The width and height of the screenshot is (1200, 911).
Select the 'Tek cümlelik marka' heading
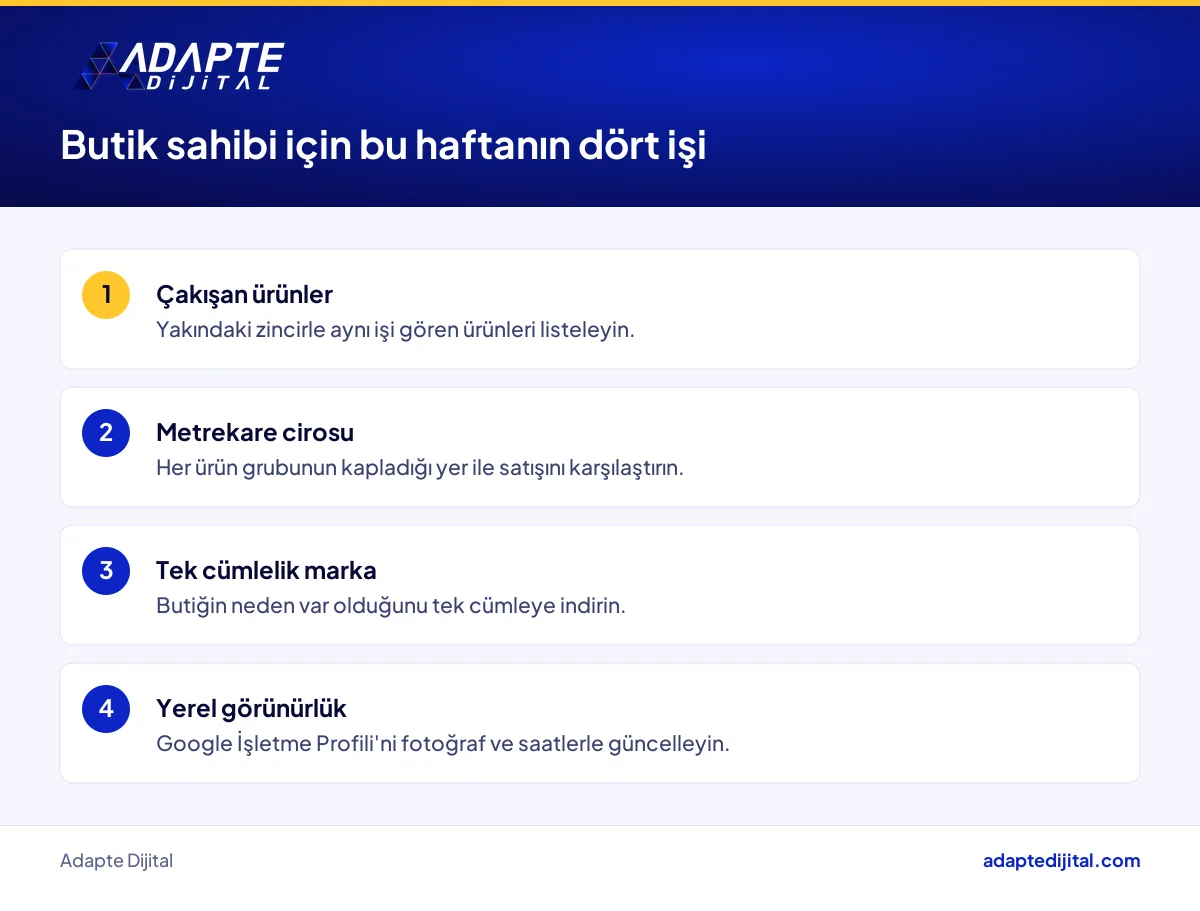click(266, 570)
